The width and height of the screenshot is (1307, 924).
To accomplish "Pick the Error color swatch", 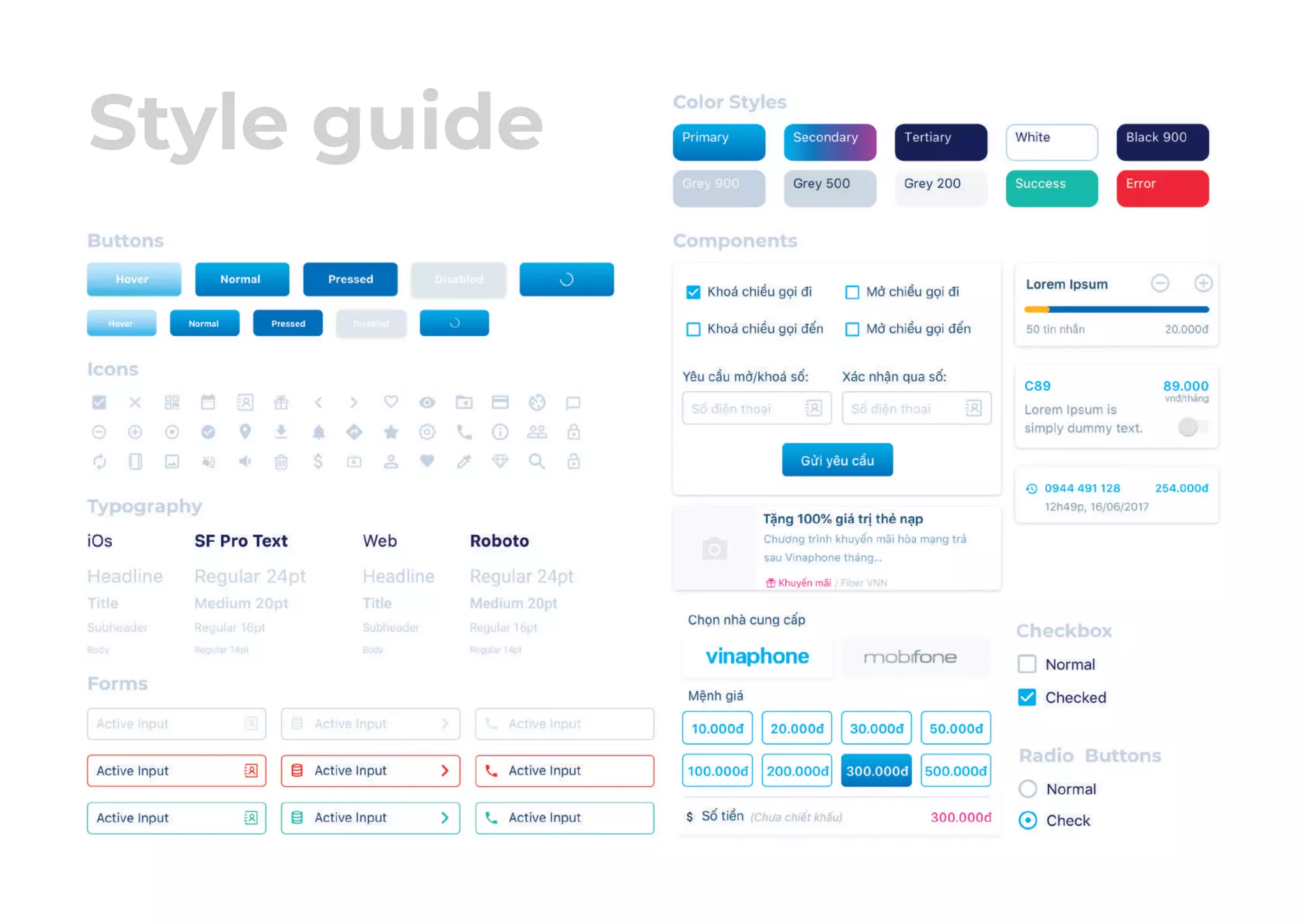I will coord(1163,188).
